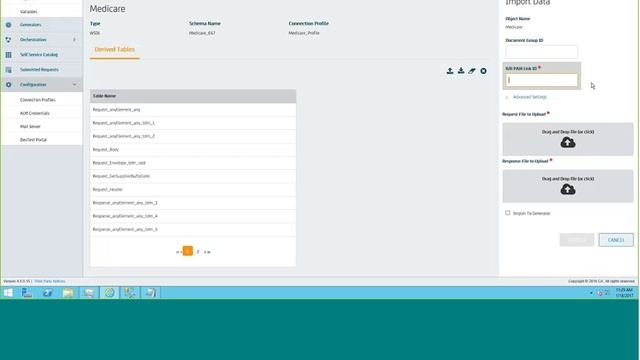Click the Orchestration sidebar icon
Screen dimensions: 640x360
pos(9,40)
